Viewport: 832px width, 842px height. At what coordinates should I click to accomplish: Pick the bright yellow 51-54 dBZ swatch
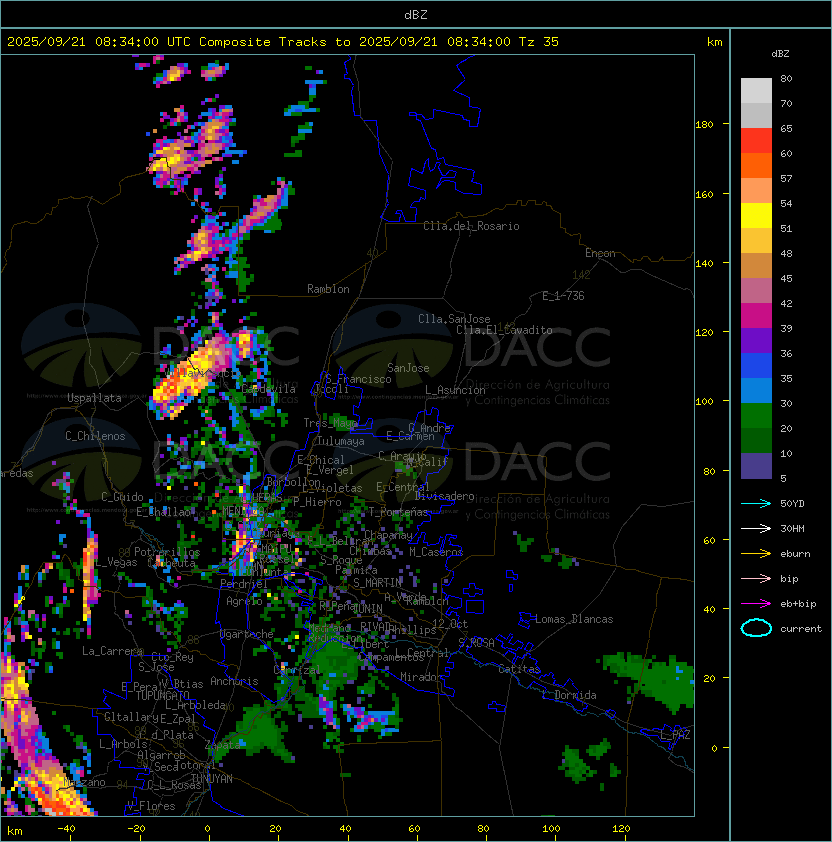point(756,216)
